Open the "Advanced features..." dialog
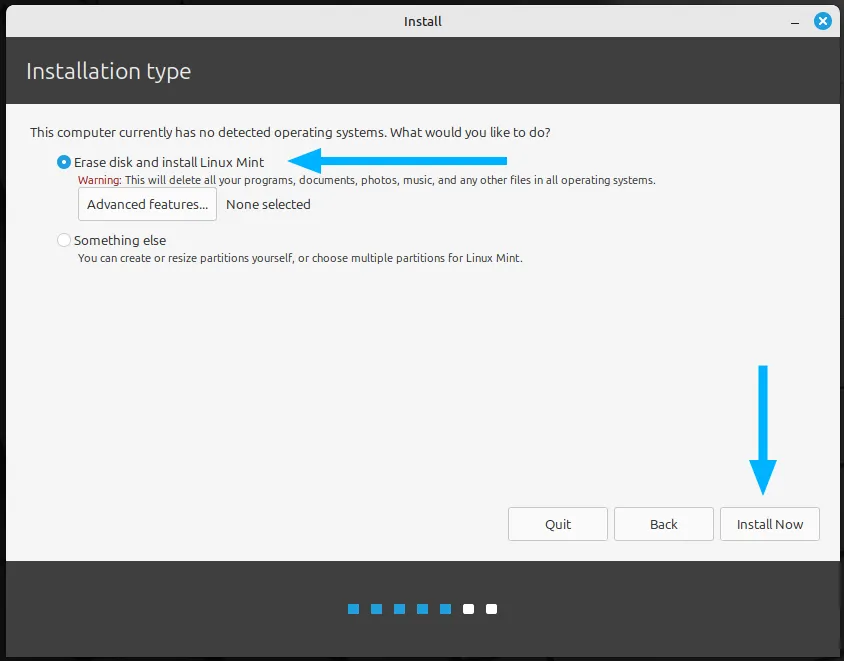This screenshot has width=844, height=661. pyautogui.click(x=147, y=204)
